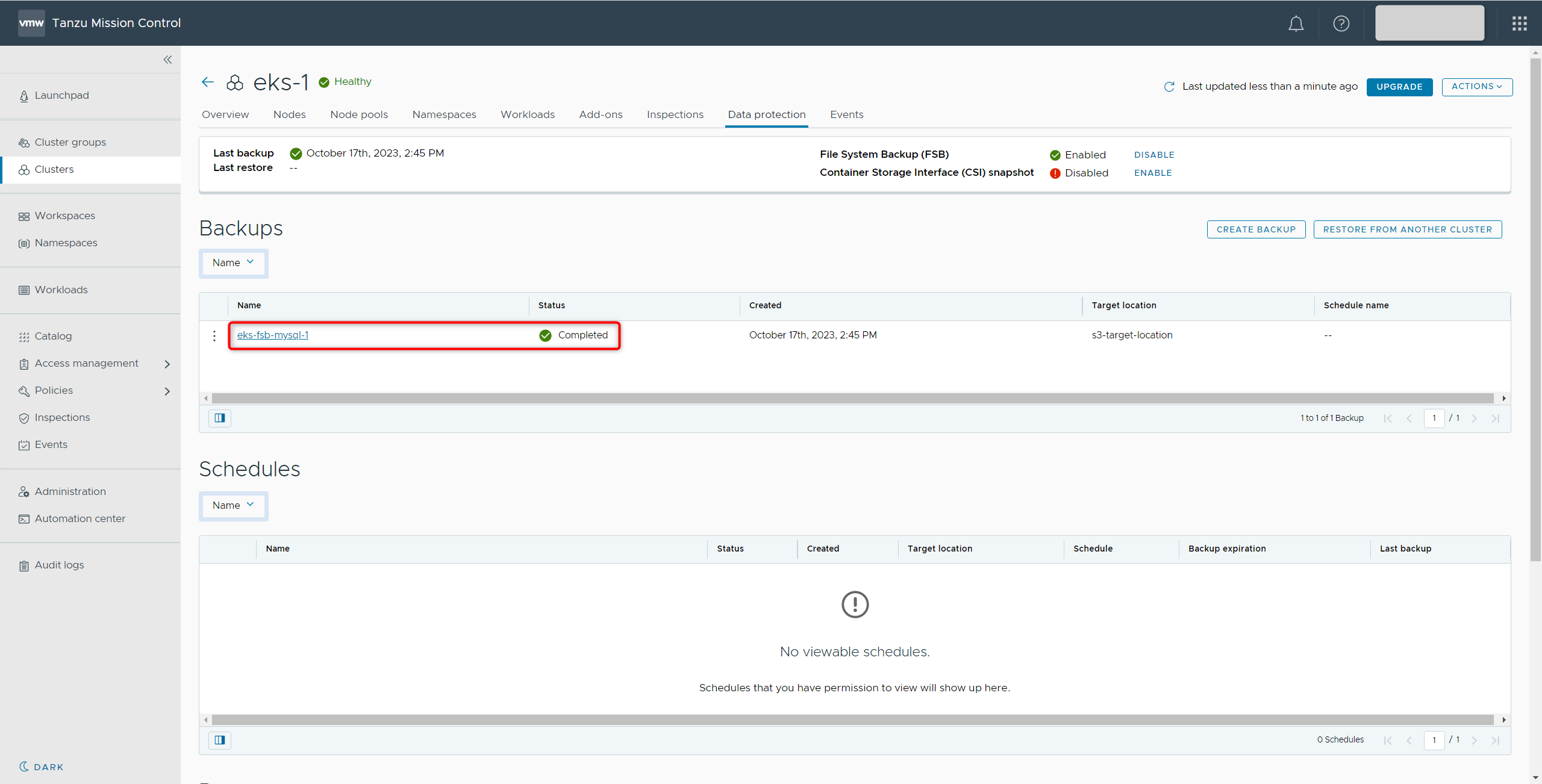The height and width of the screenshot is (784, 1542).
Task: Open the three-dot menu for eks-fsb-mysql-1
Action: tap(214, 335)
